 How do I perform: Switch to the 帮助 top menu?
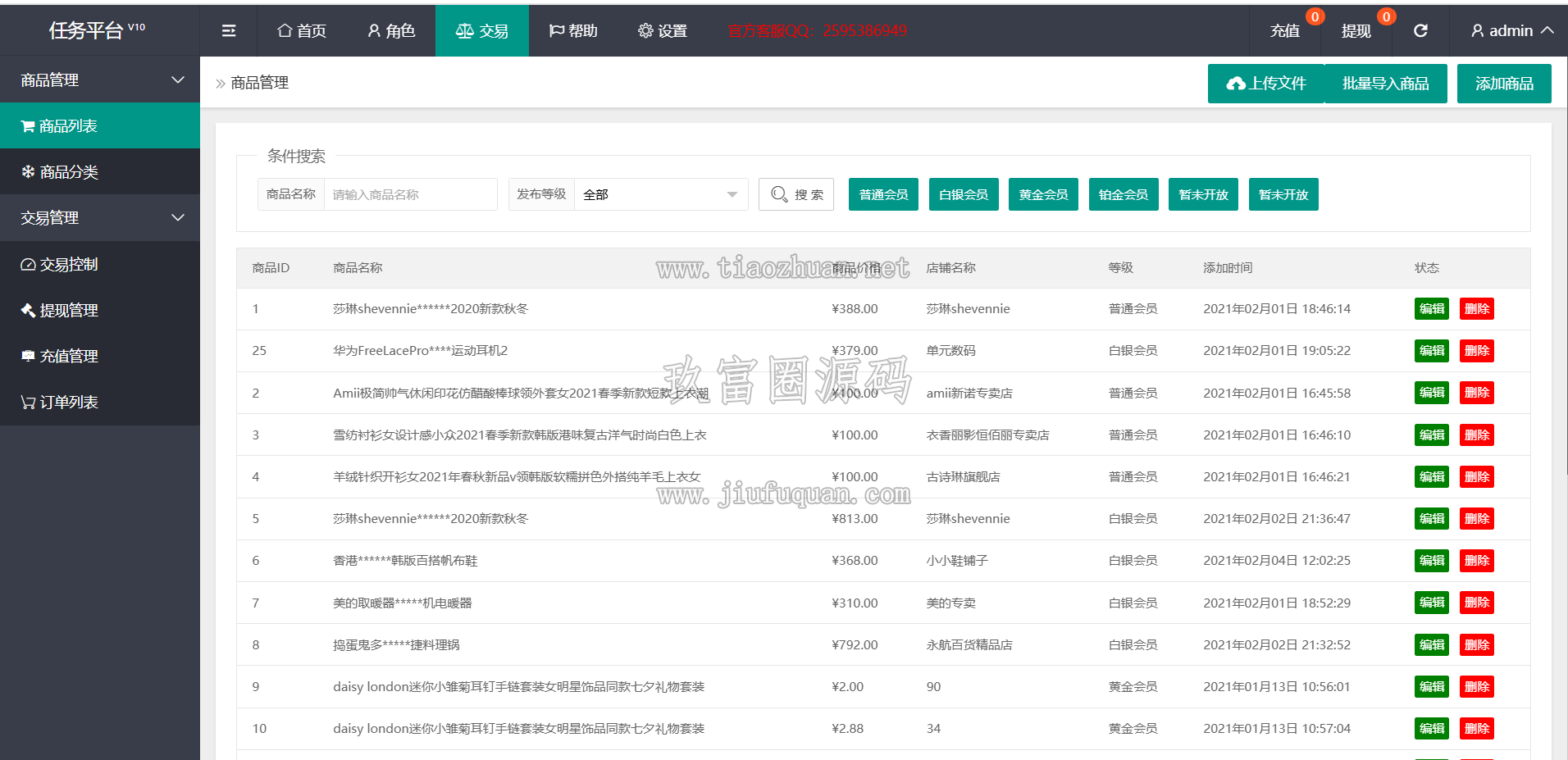(573, 30)
